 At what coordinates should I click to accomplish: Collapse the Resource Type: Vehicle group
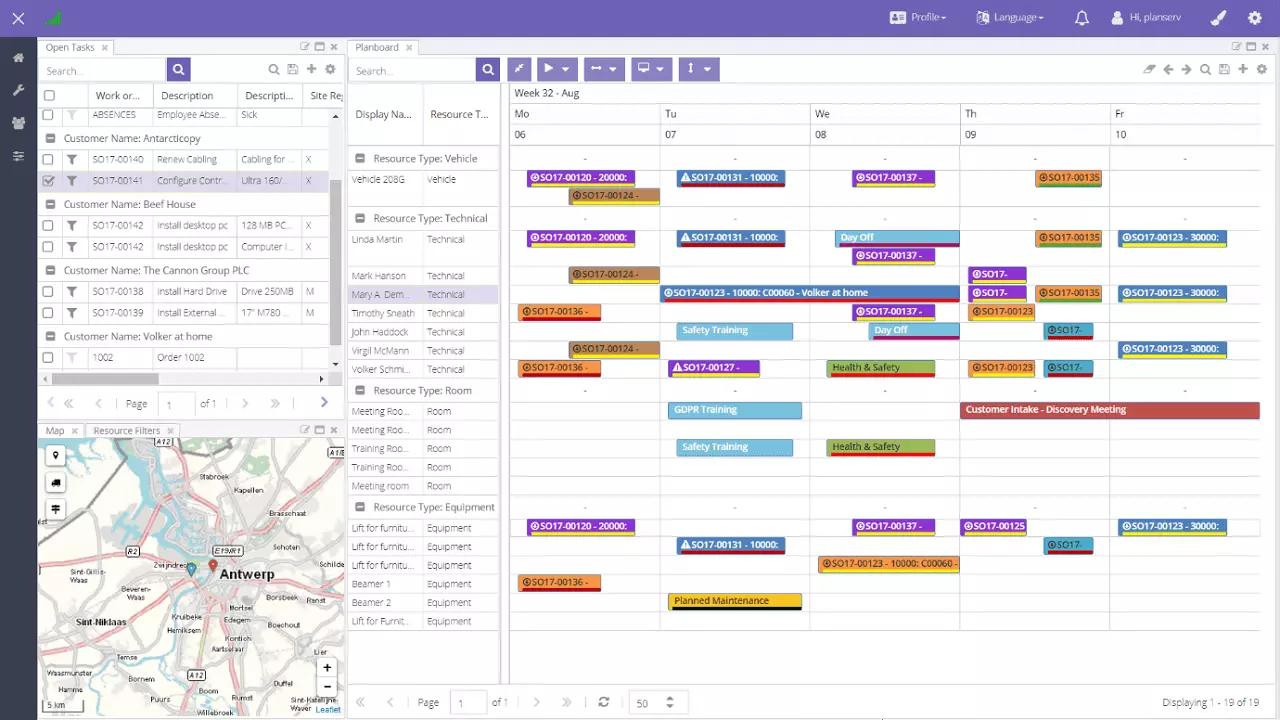tap(360, 158)
